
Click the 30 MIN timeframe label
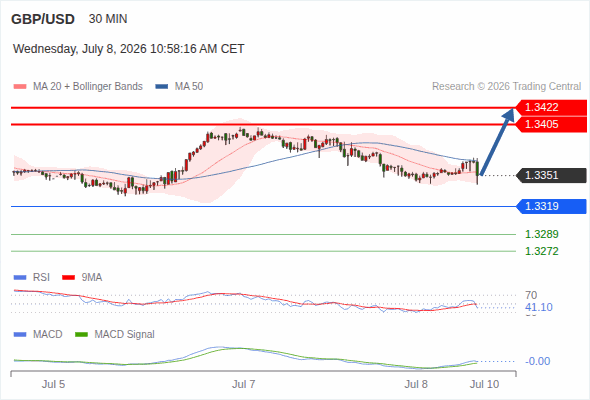[108, 19]
